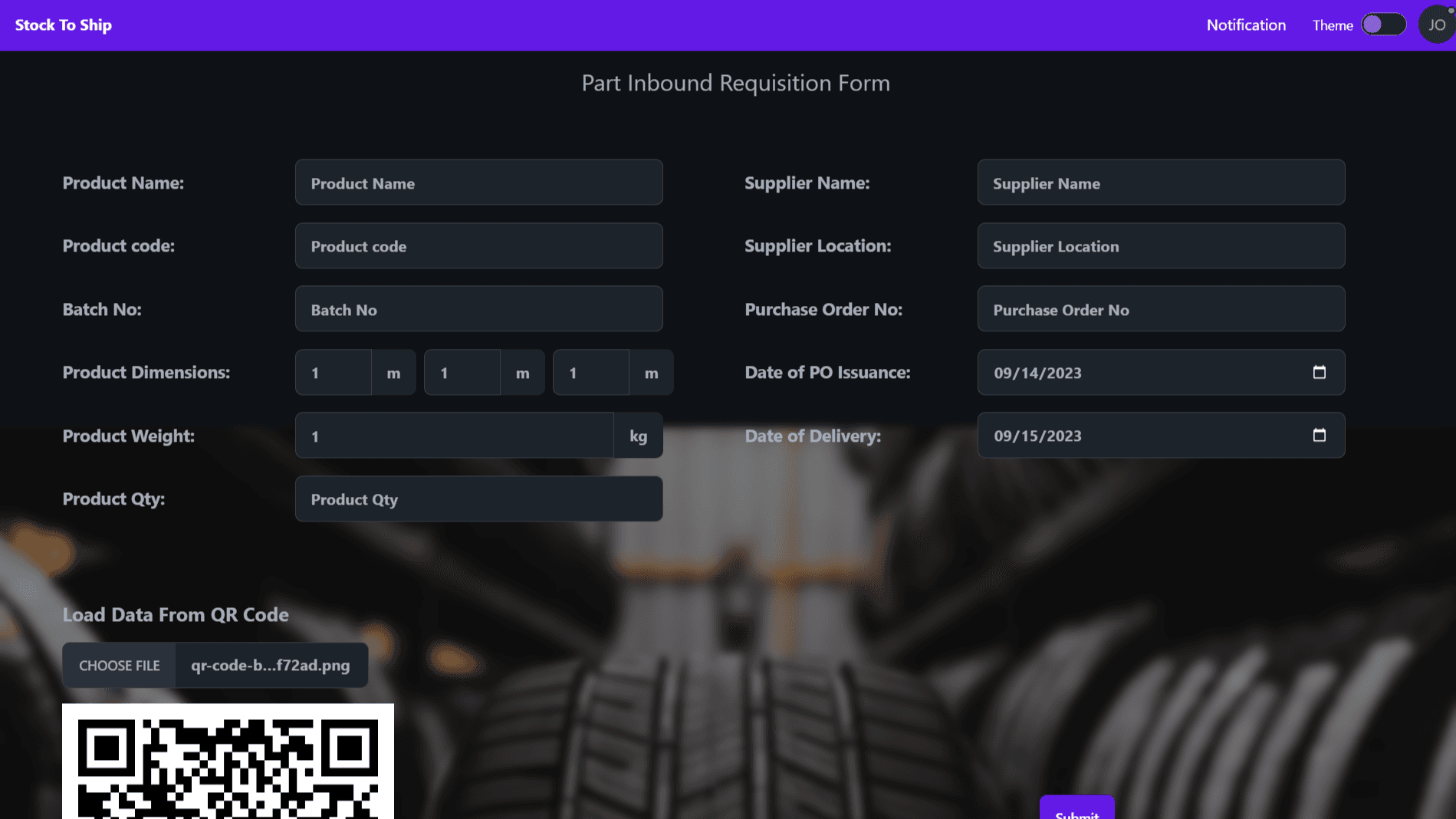Focus the Supplier Name input field

tap(1161, 183)
